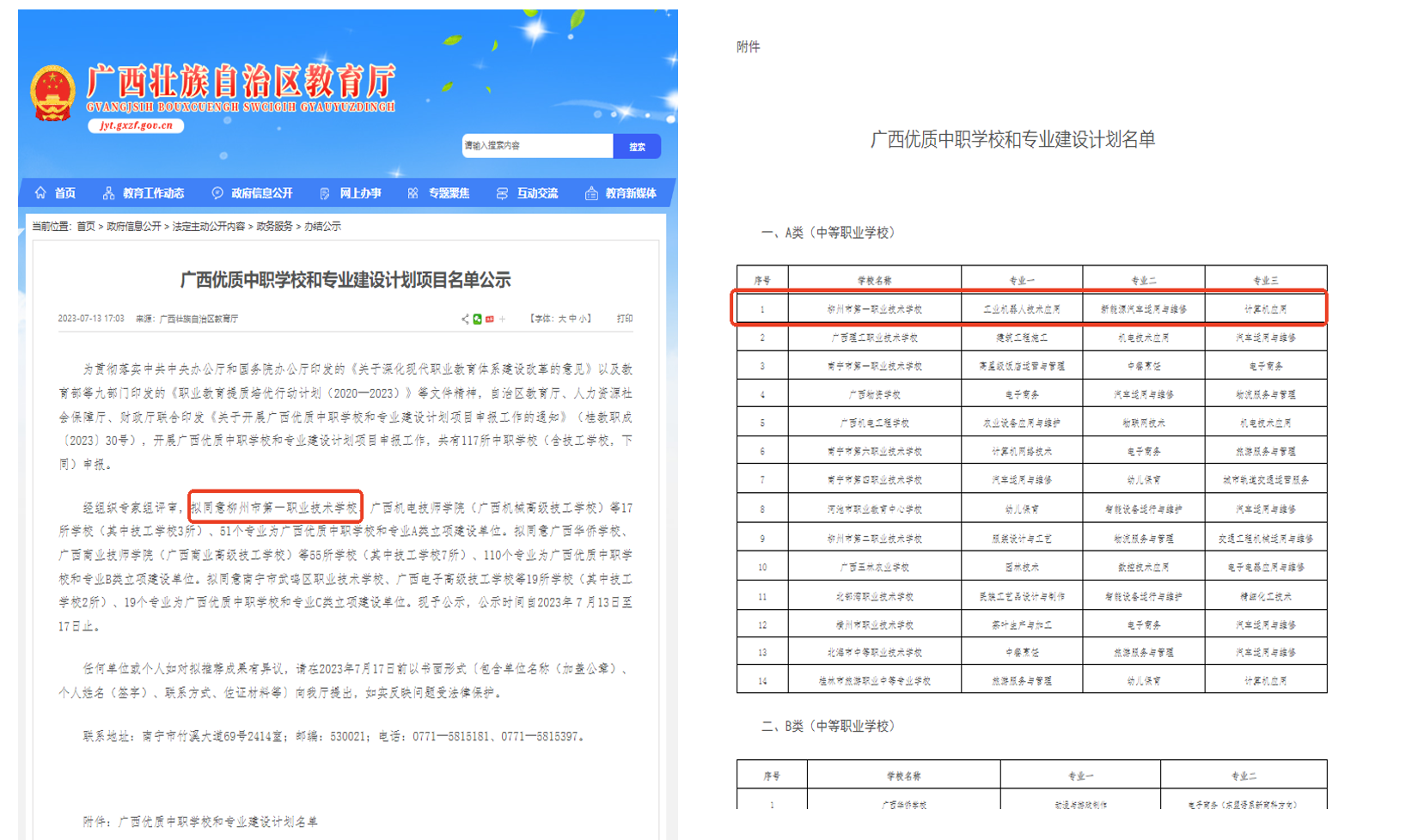Click the 专业三 column header in A类 table
This screenshot has width=1418, height=840.
(1265, 281)
